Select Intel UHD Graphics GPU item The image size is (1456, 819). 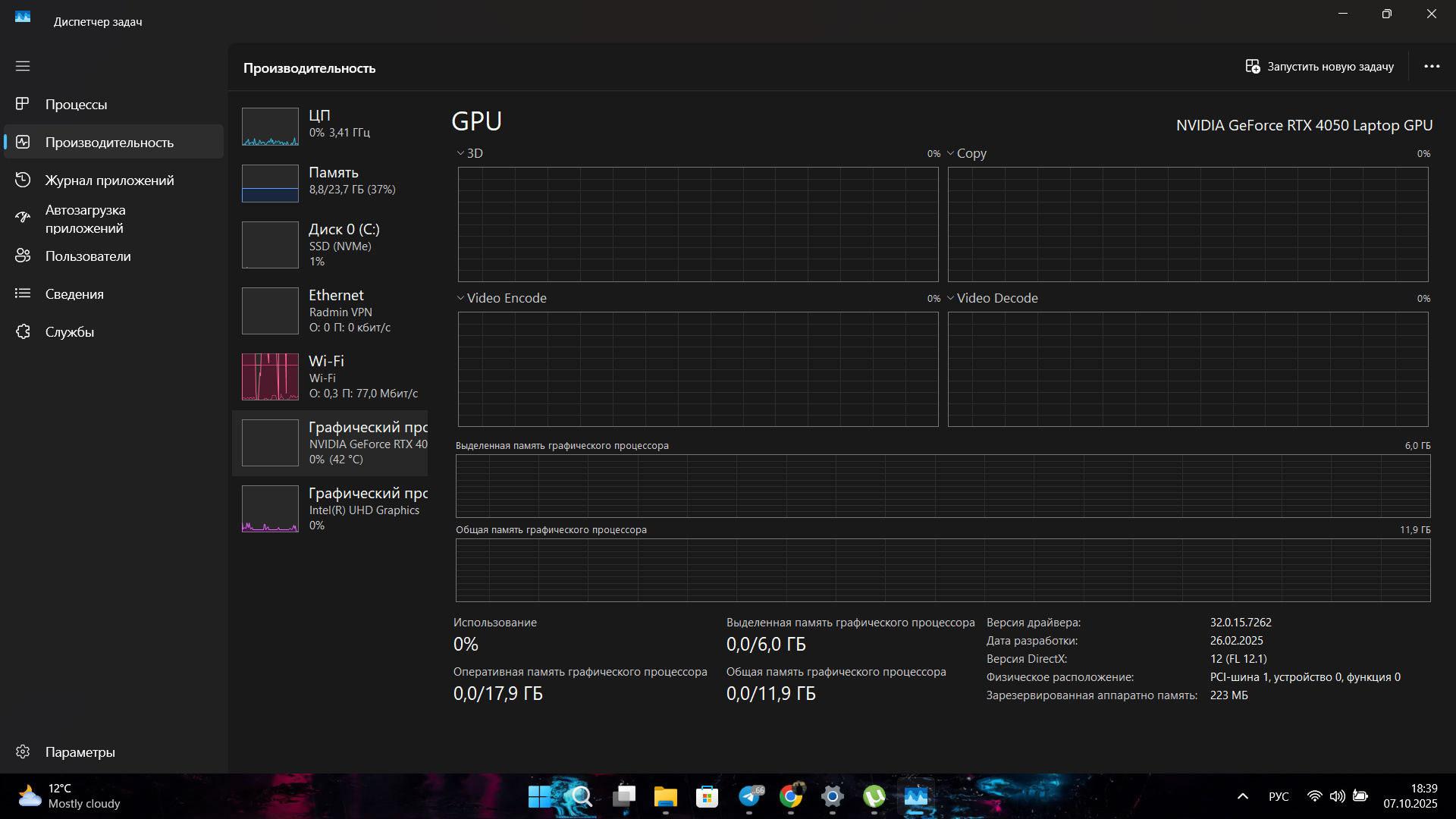coord(331,509)
